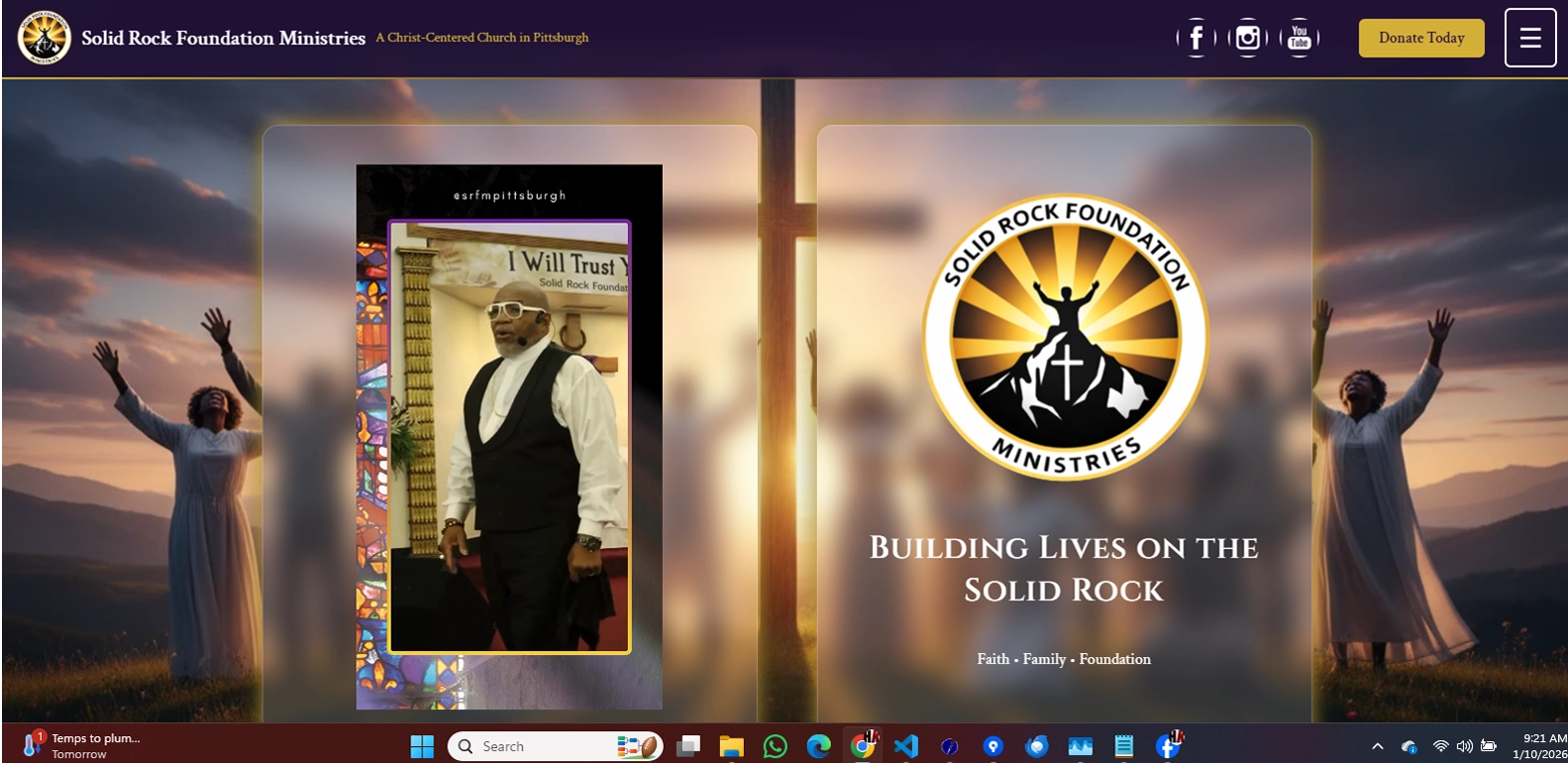Open Thunderbird mail from taskbar

click(x=1037, y=746)
